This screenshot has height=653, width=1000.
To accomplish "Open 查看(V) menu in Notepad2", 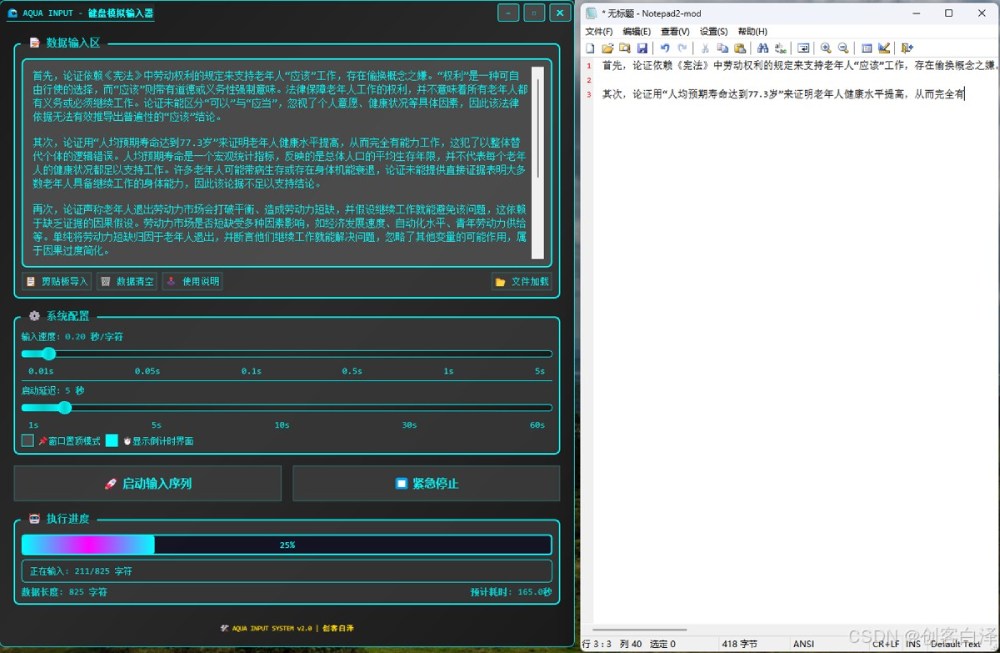I will [675, 31].
